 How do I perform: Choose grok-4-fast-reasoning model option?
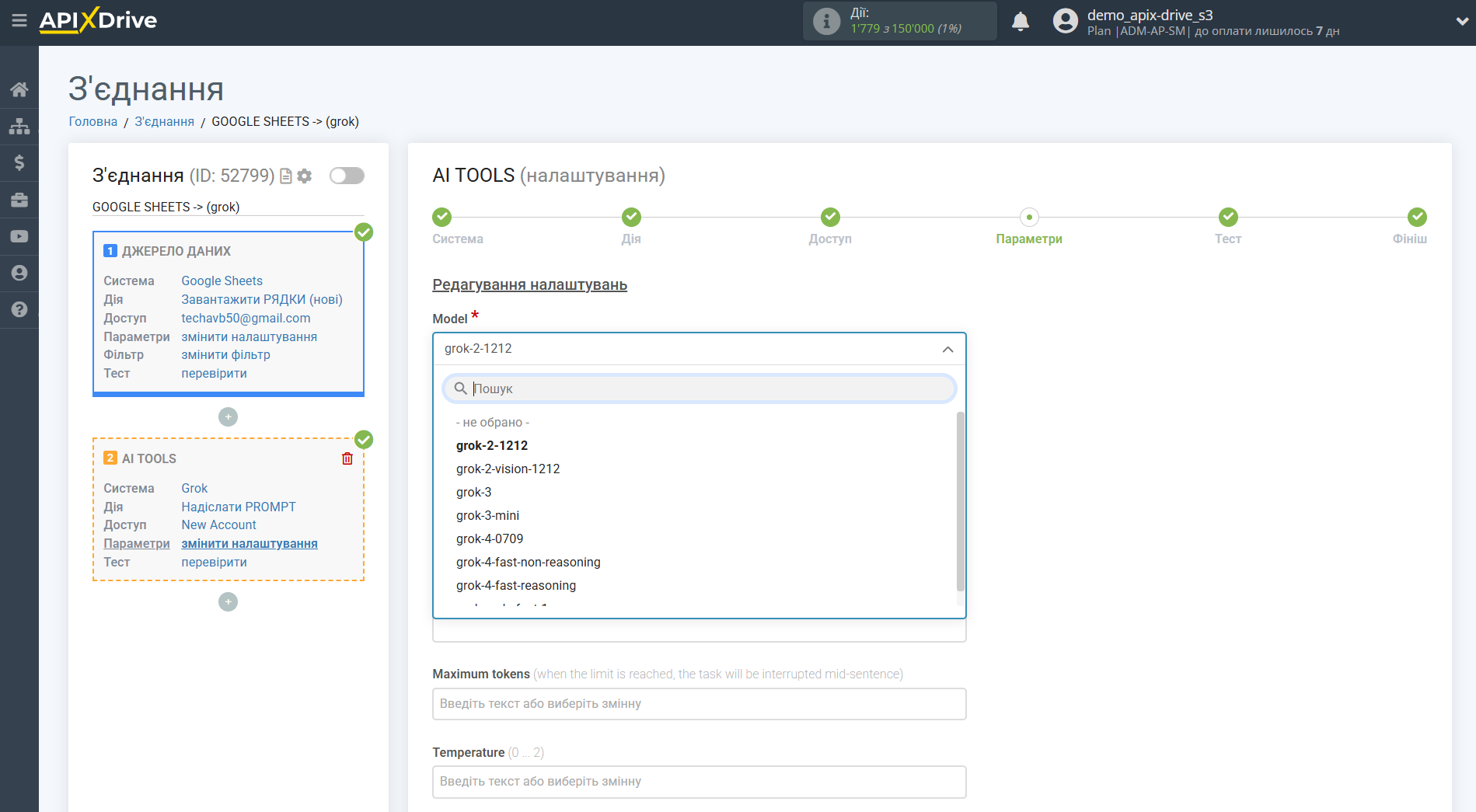pos(516,585)
